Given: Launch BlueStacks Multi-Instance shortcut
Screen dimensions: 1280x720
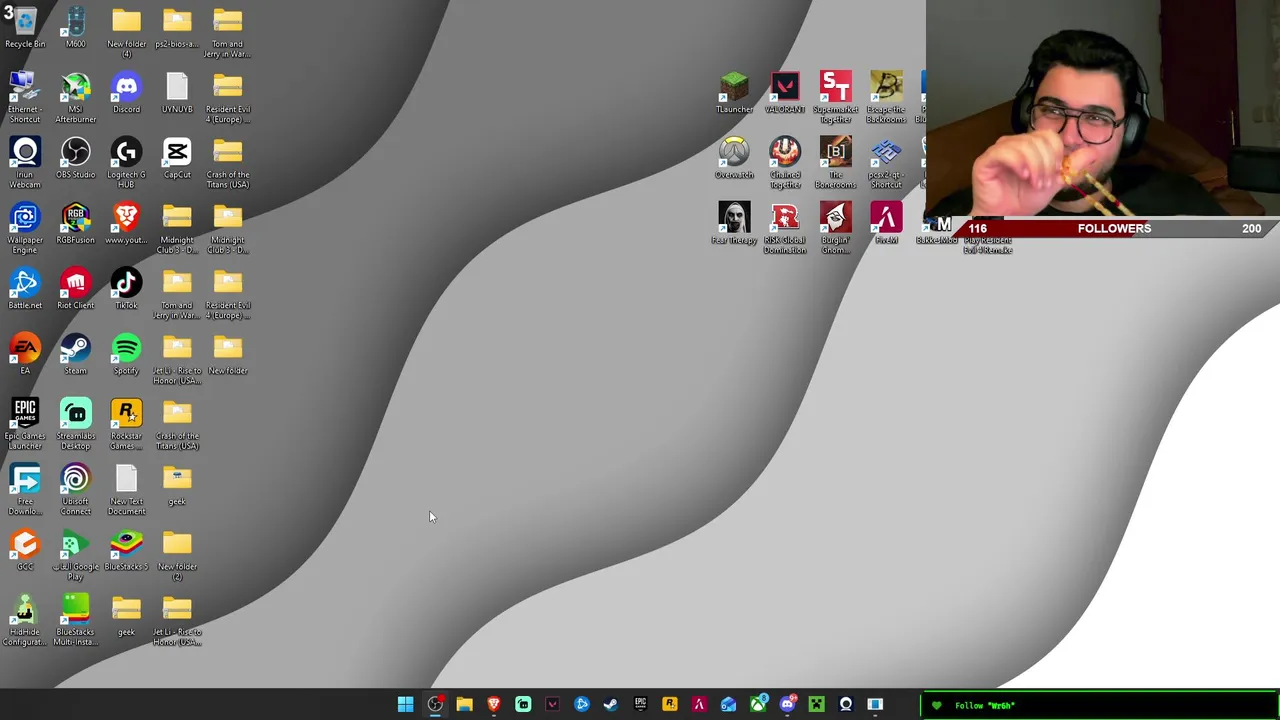Looking at the screenshot, I should pos(76,620).
